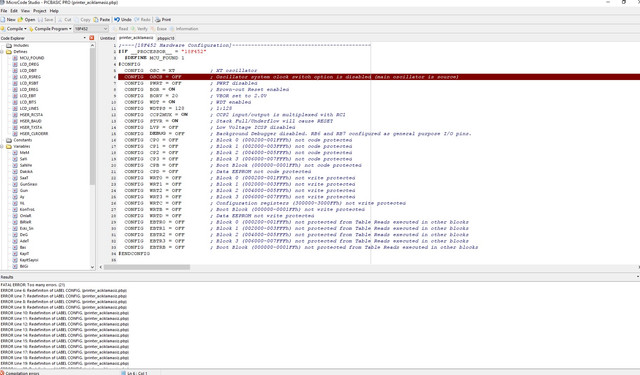Image resolution: width=640 pixels, height=375 pixels.
Task: Click the Undo toolbar icon
Action: point(123,20)
